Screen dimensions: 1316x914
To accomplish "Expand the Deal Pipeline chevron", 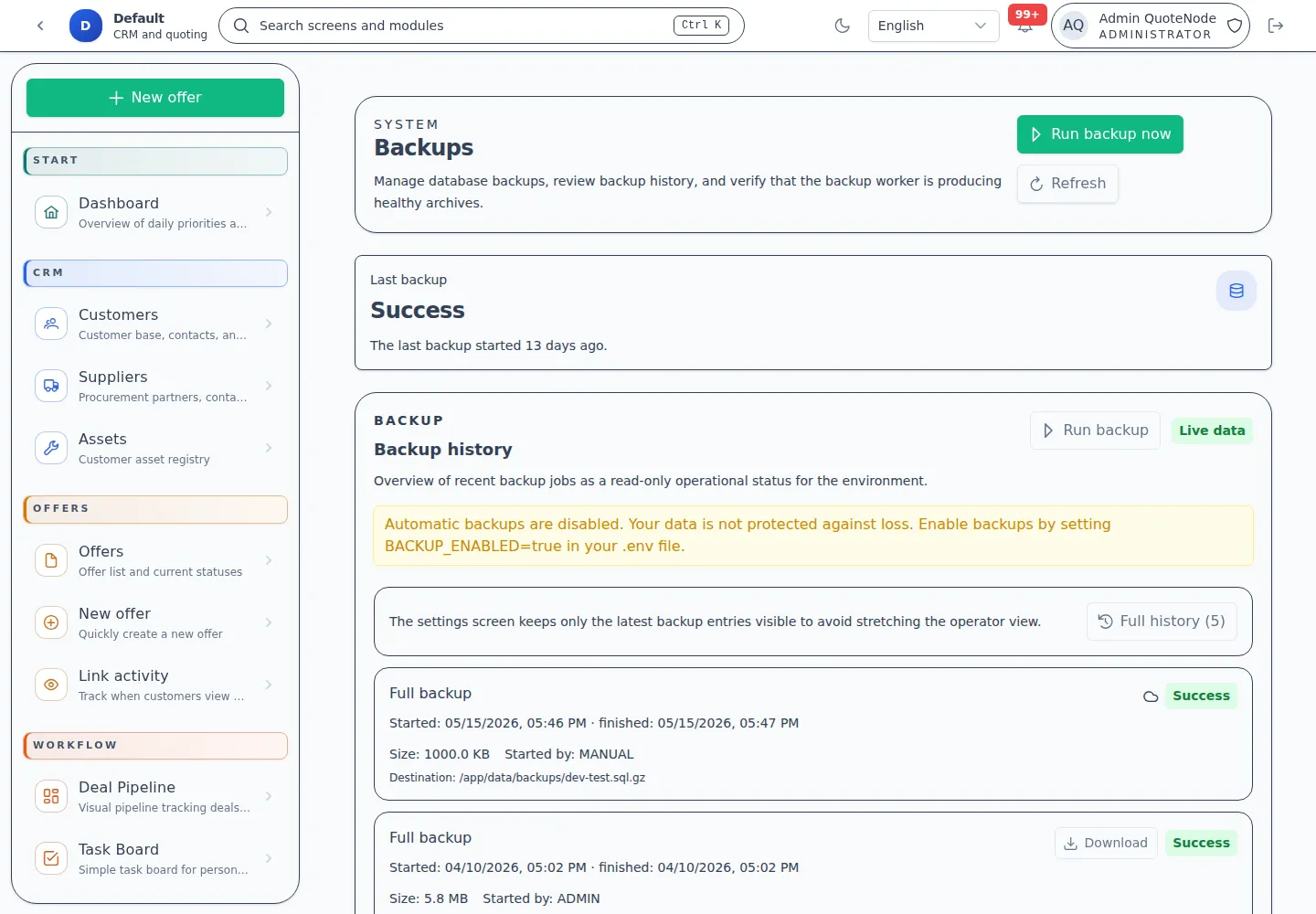I will pos(269,796).
